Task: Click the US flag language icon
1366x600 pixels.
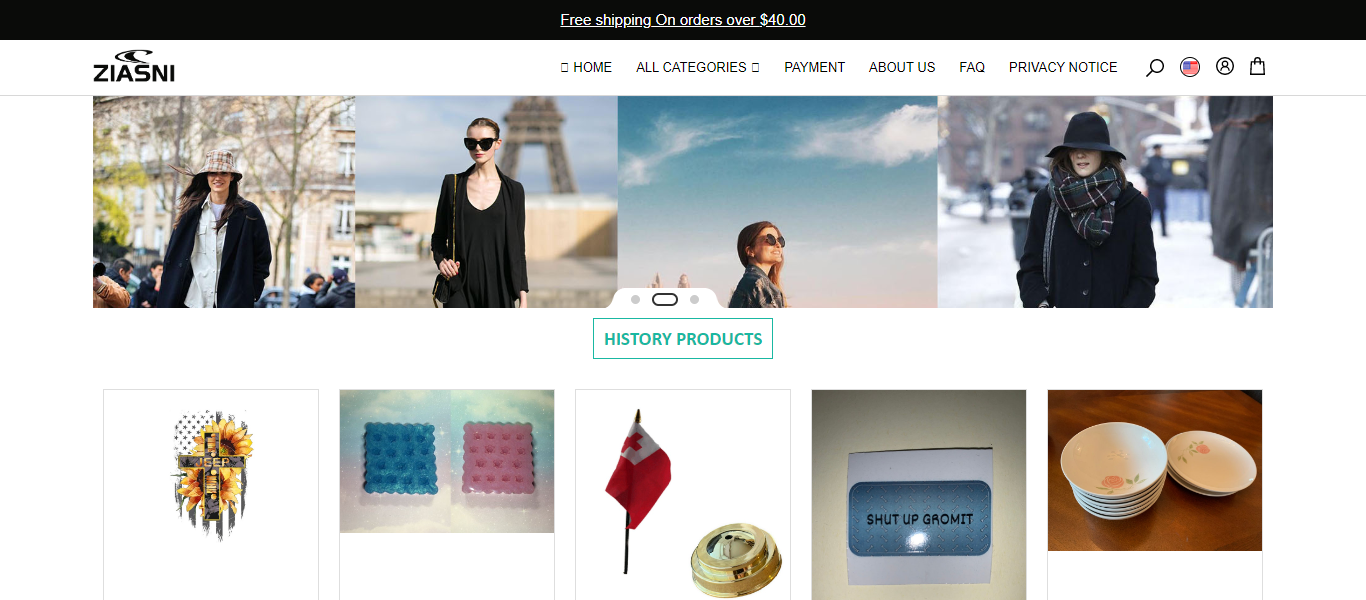Action: 1190,67
